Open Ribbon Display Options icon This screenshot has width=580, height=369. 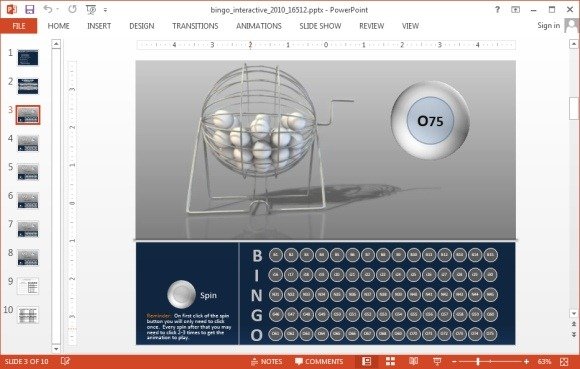(x=515, y=10)
